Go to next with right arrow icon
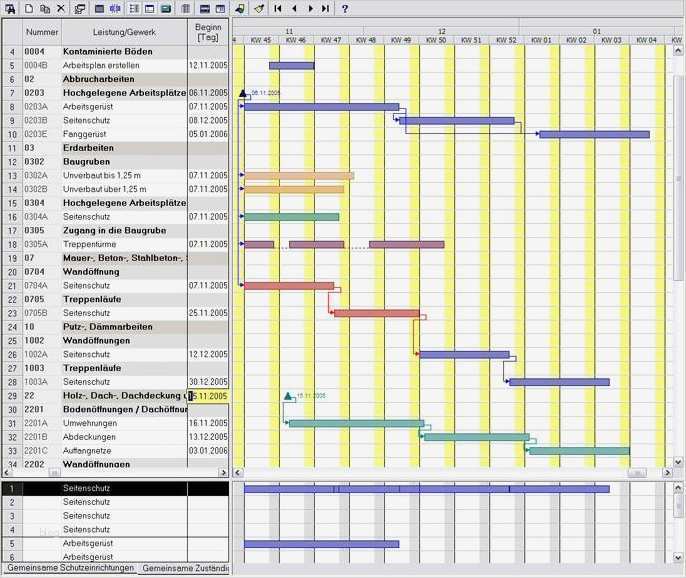The height and width of the screenshot is (578, 686). 310,8
